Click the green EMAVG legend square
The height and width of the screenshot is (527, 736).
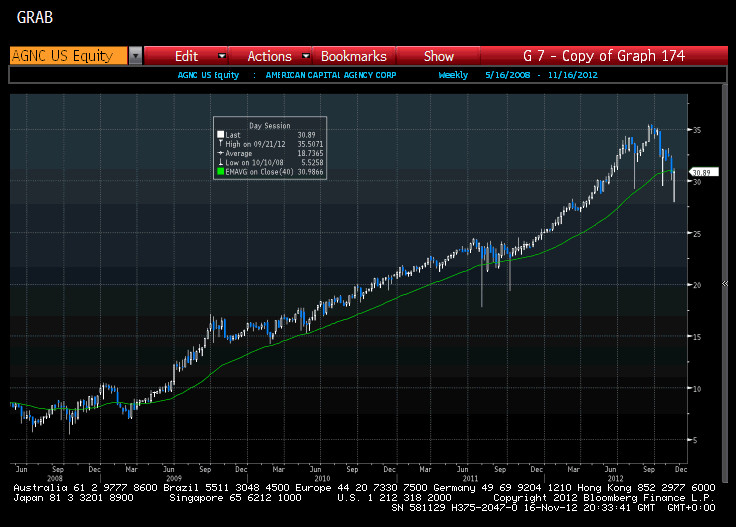(x=221, y=172)
